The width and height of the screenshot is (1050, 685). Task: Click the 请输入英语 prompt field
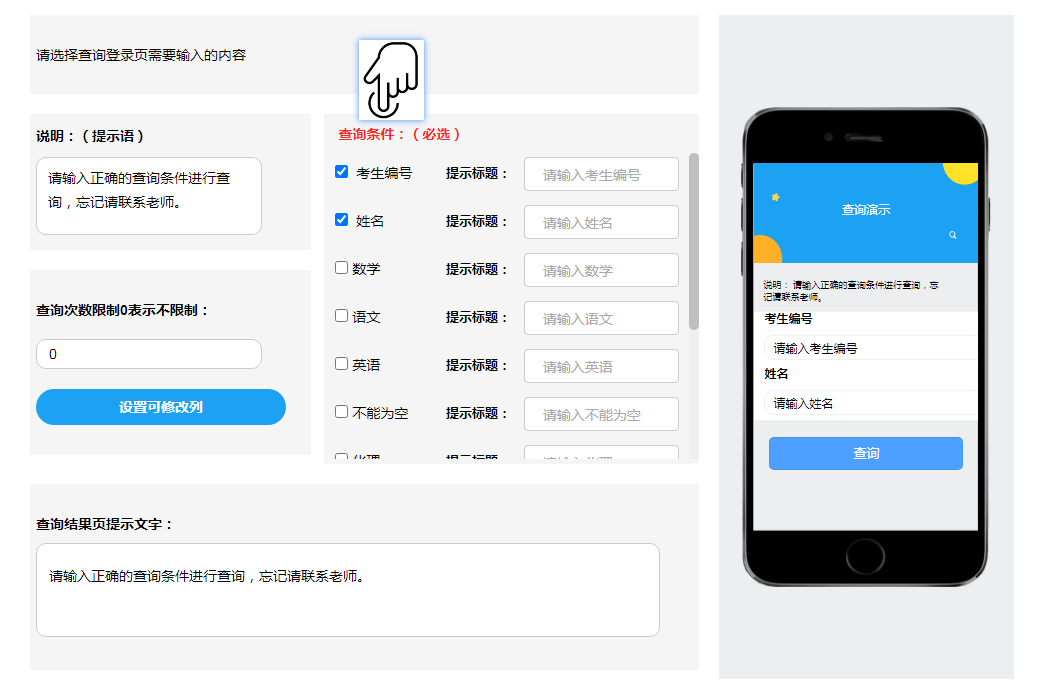click(601, 366)
